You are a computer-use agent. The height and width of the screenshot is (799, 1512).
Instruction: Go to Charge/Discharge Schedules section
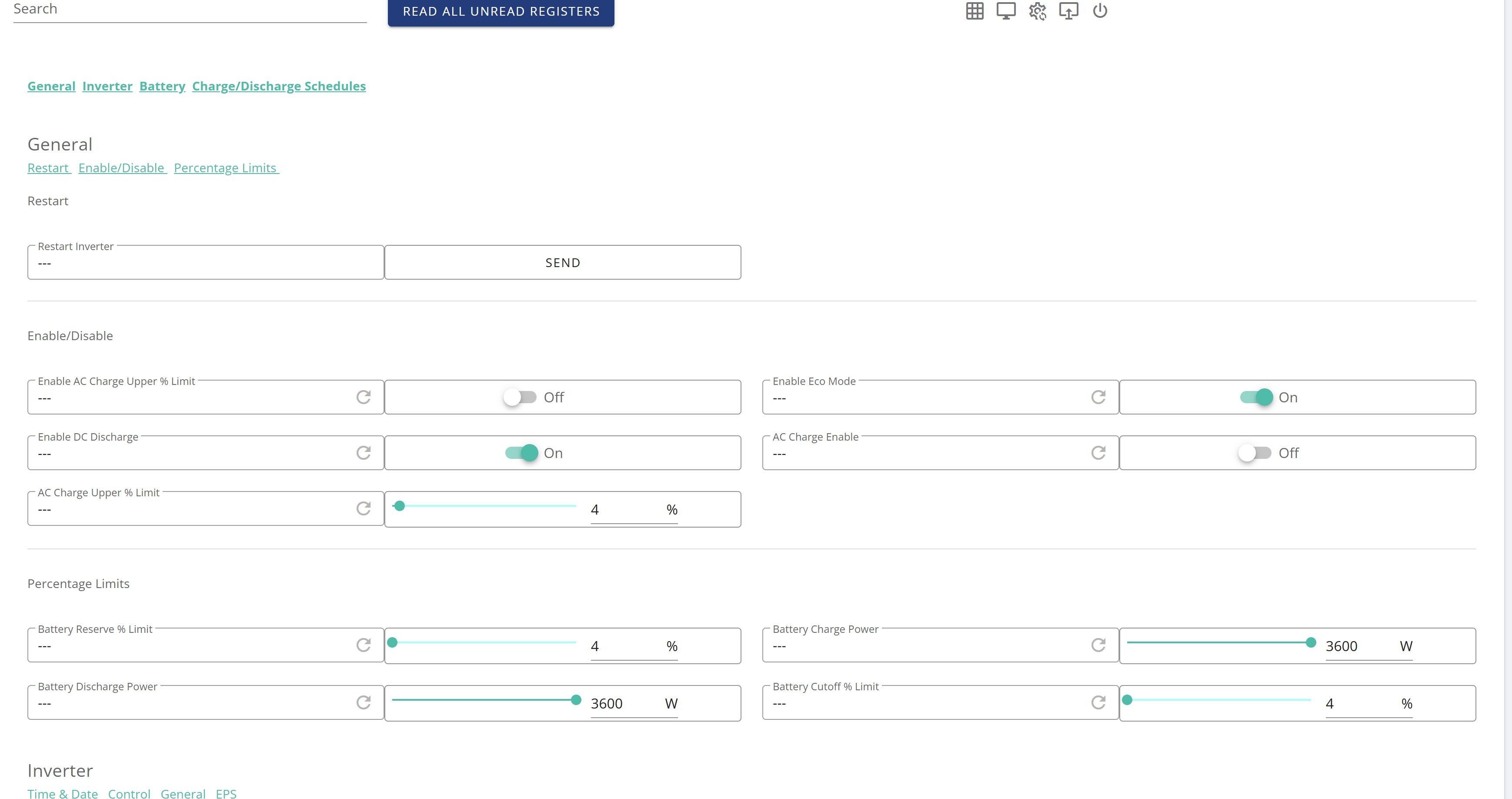tap(279, 86)
